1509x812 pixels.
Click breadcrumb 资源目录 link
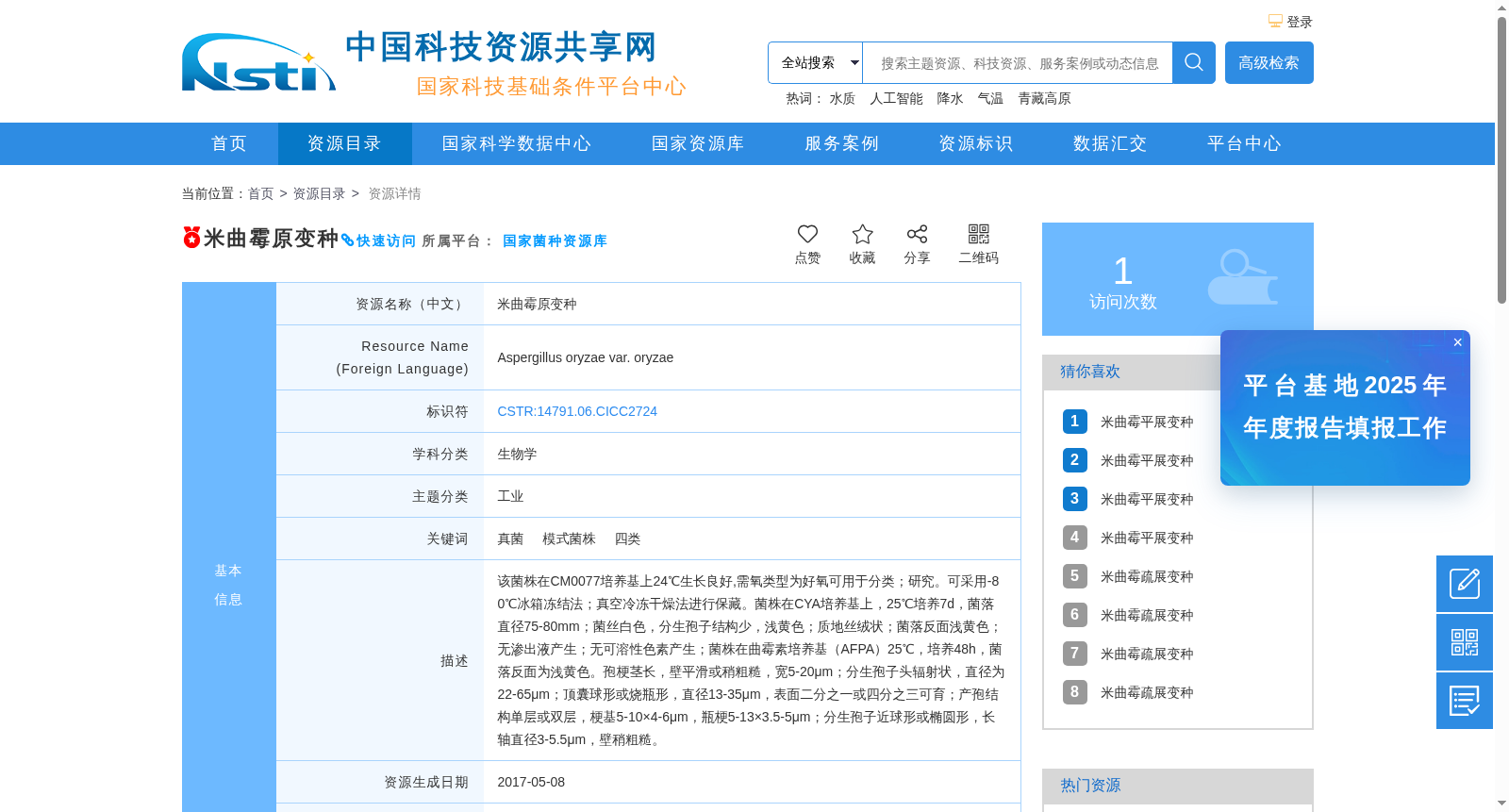coord(319,193)
